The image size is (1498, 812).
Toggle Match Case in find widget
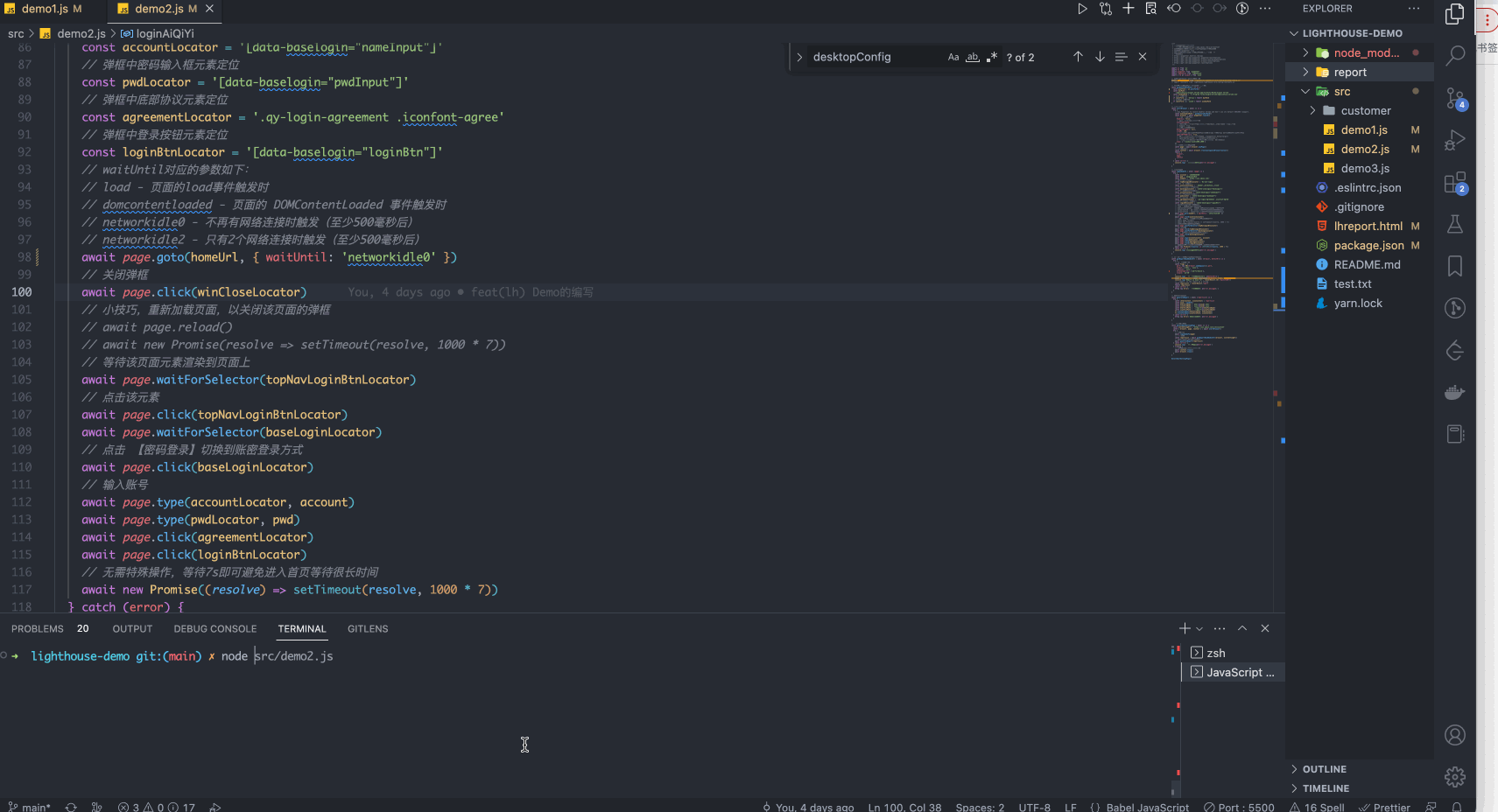(953, 57)
